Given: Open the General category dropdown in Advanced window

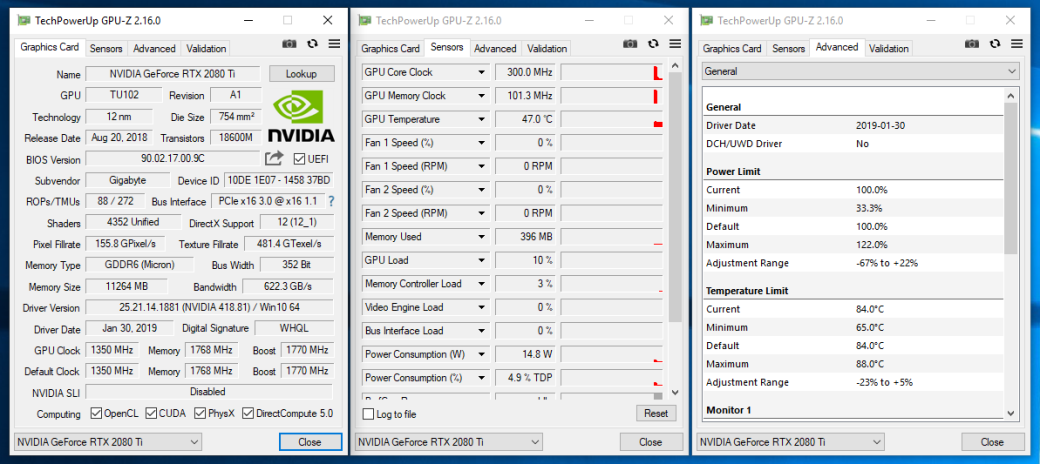Looking at the screenshot, I should tap(860, 71).
